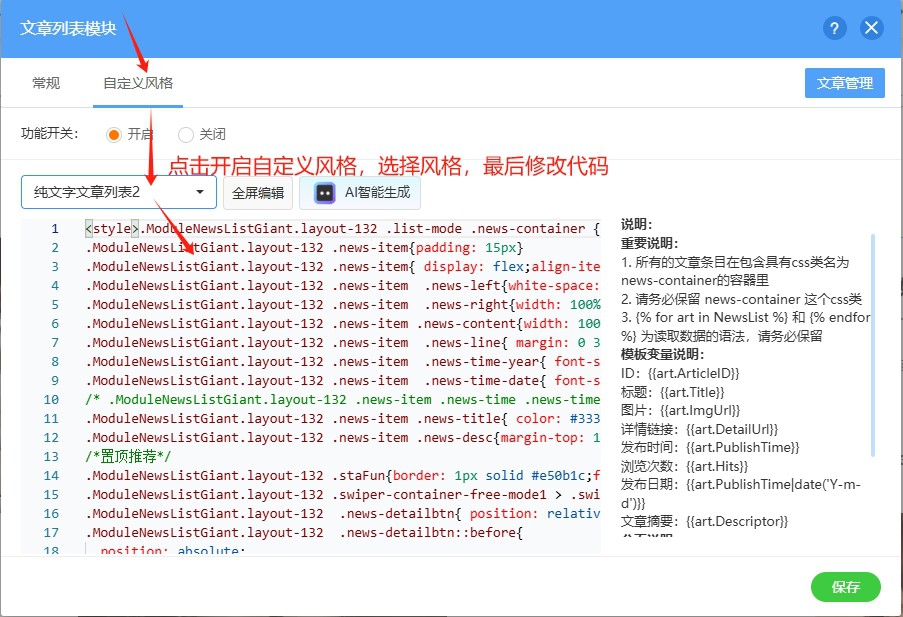Switch to the 常规 tab
Viewport: 903px width, 617px height.
click(46, 83)
